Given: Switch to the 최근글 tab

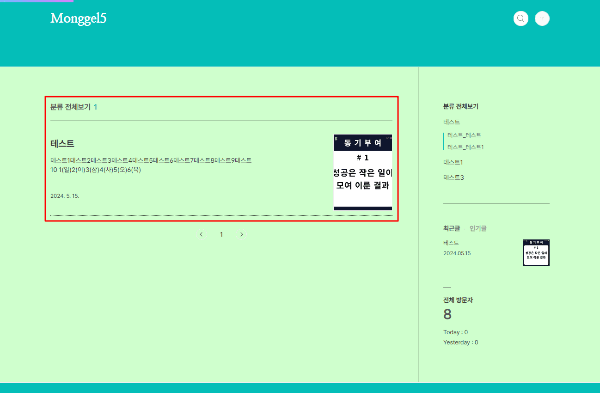Looking at the screenshot, I should [x=452, y=228].
